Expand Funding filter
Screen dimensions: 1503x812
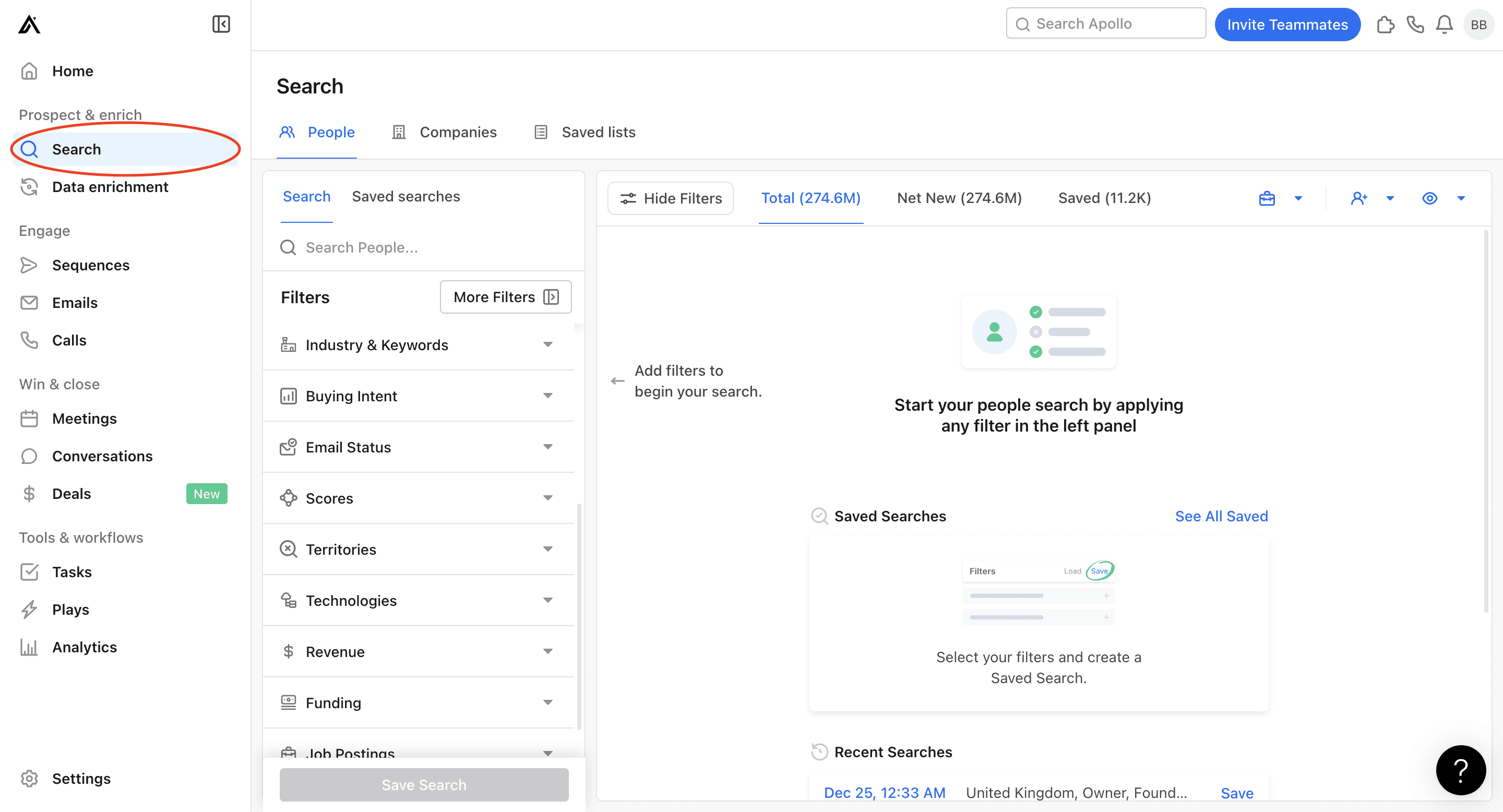coord(419,702)
